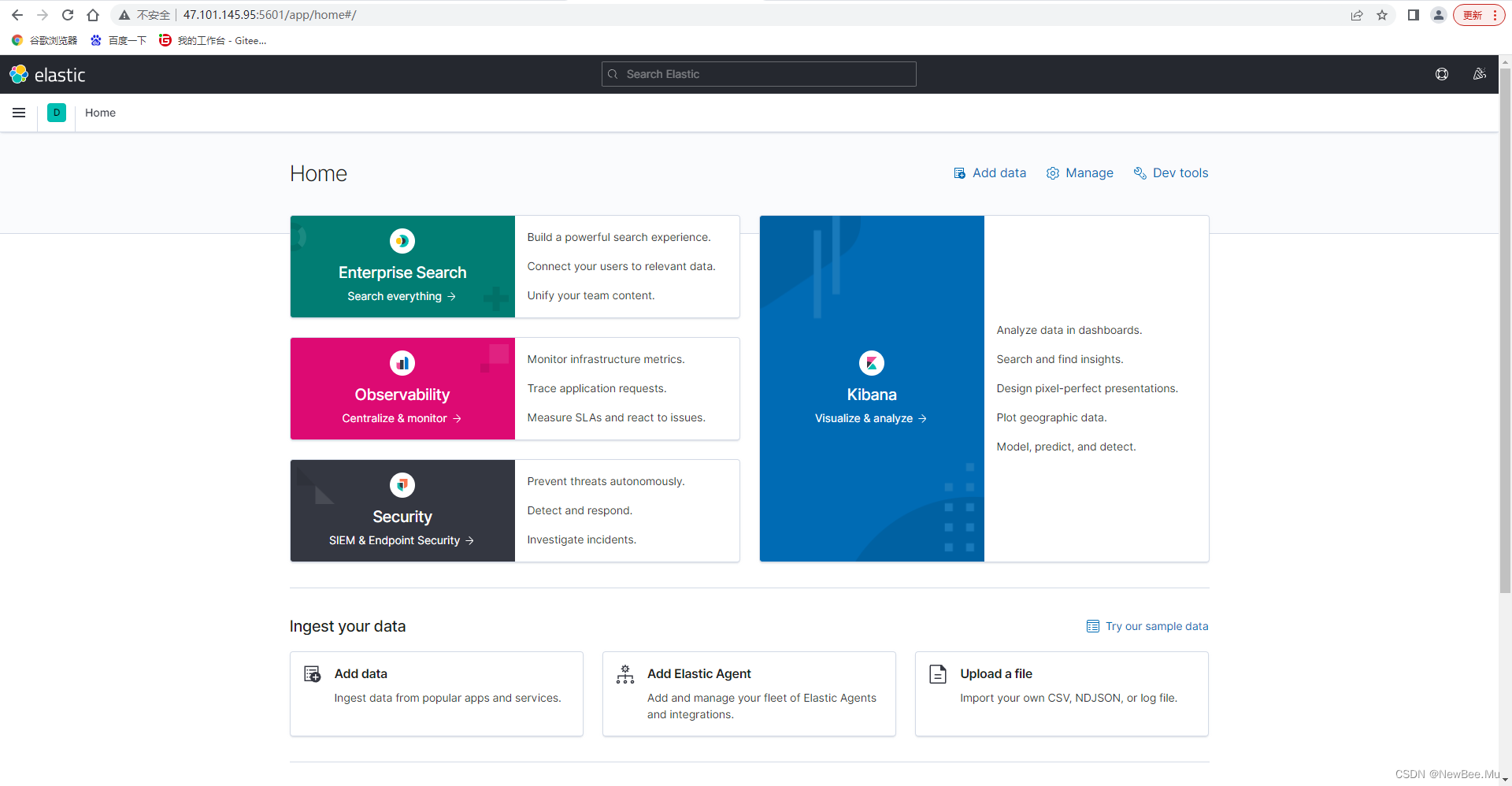This screenshot has height=786, width=1512.
Task: Click the Security round logo icon
Action: [402, 485]
